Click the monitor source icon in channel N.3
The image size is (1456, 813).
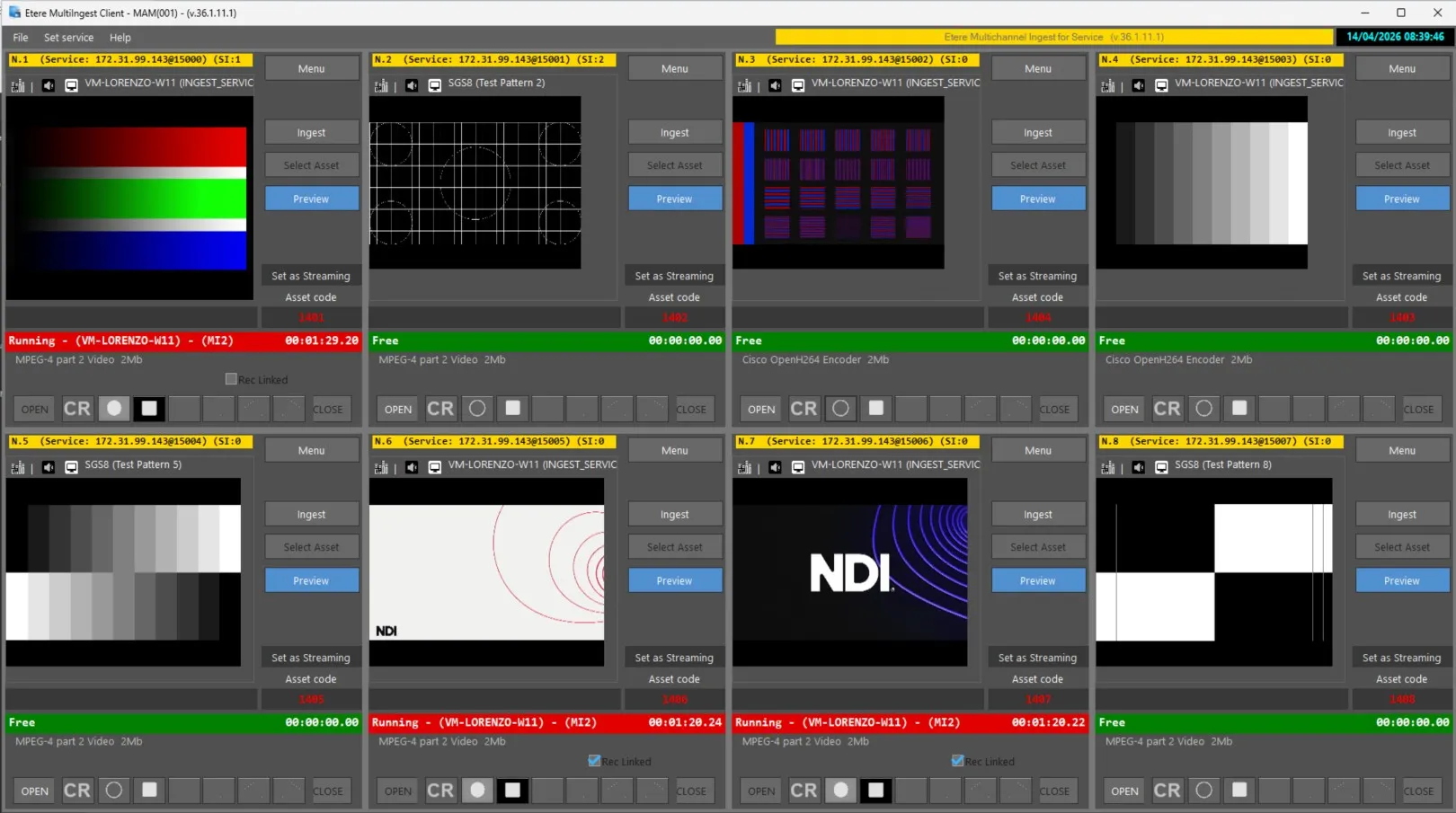coord(798,85)
